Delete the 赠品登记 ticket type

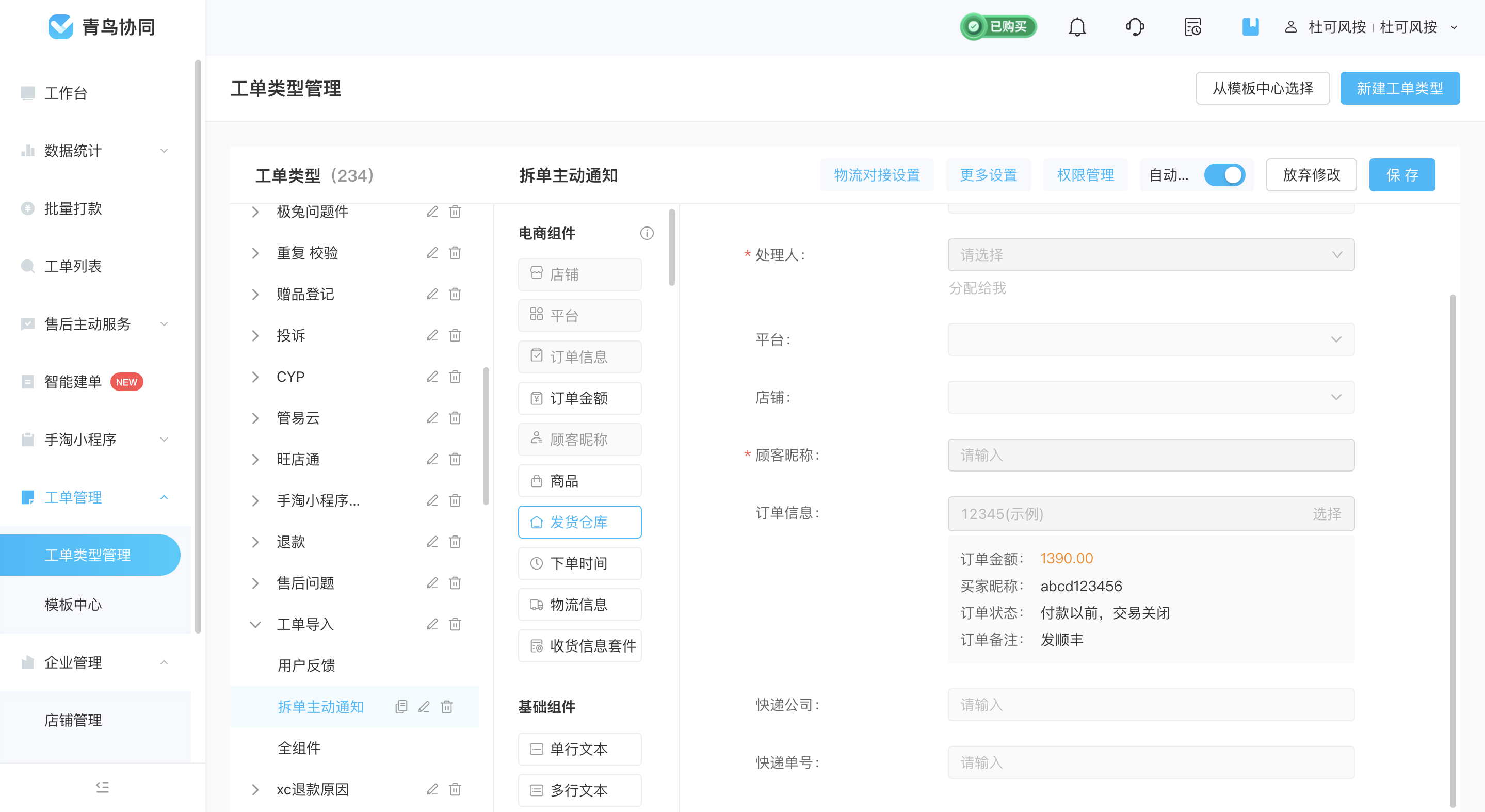pyautogui.click(x=455, y=295)
